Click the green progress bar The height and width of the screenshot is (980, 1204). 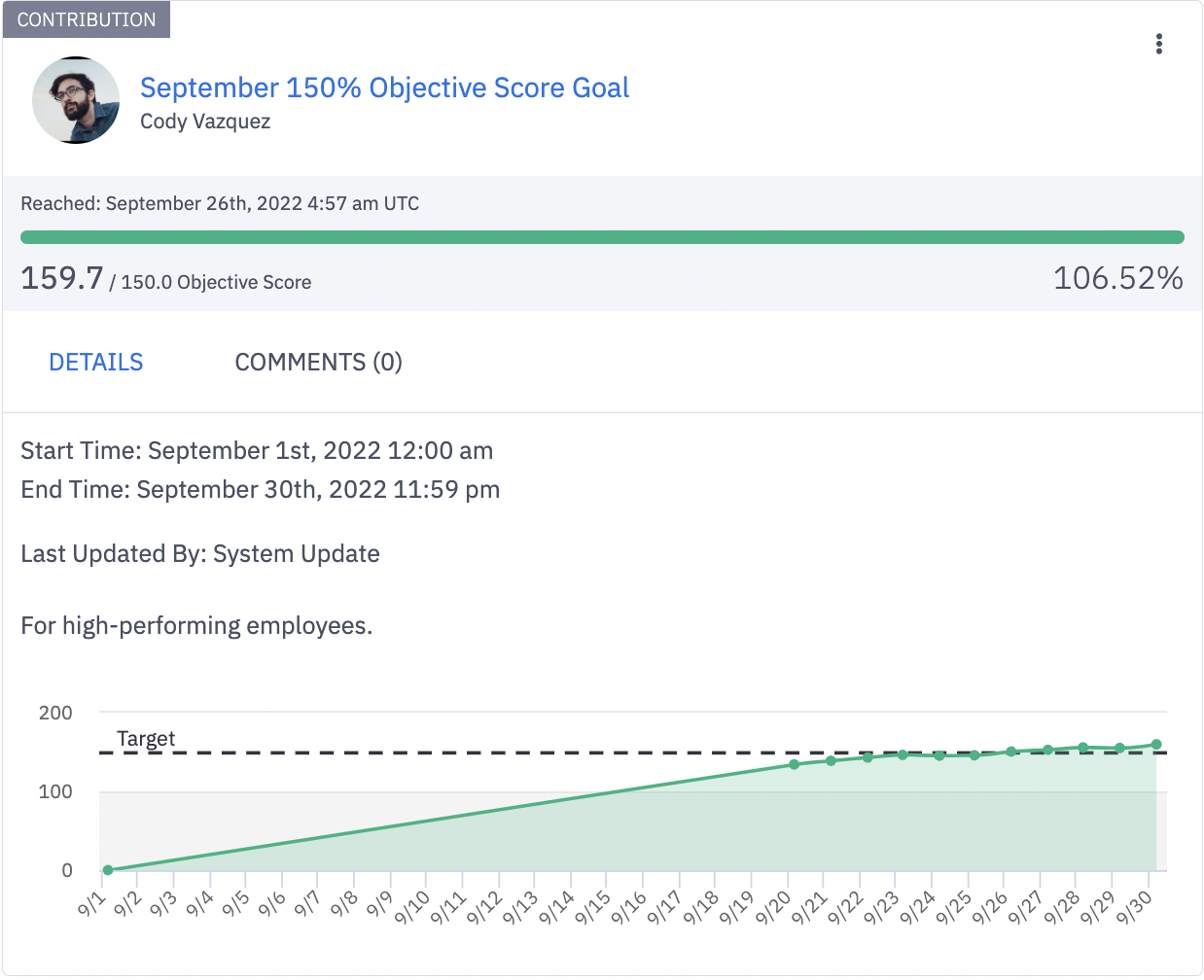coord(602,236)
